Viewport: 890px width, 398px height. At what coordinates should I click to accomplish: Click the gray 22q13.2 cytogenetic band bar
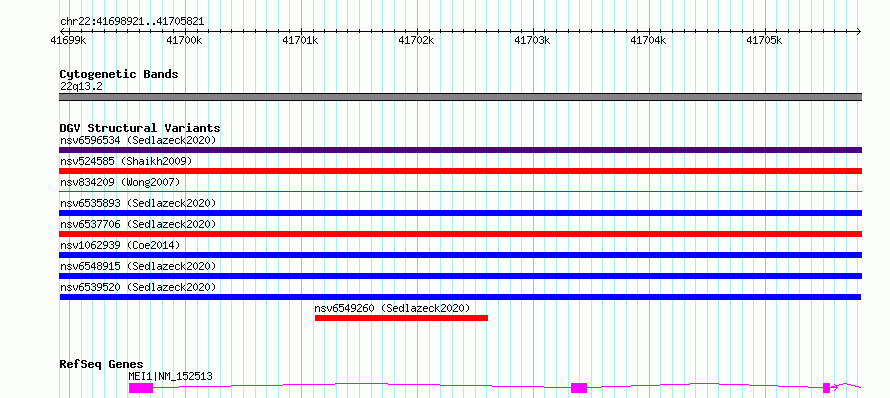460,97
